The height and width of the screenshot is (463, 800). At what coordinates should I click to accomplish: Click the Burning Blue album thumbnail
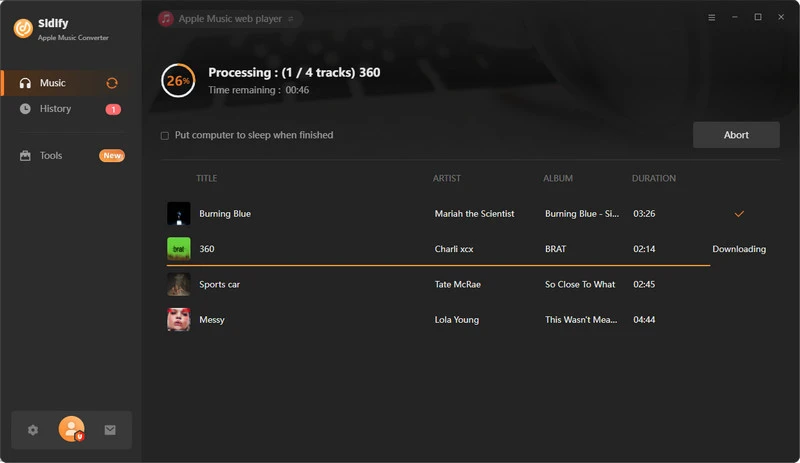(x=179, y=213)
